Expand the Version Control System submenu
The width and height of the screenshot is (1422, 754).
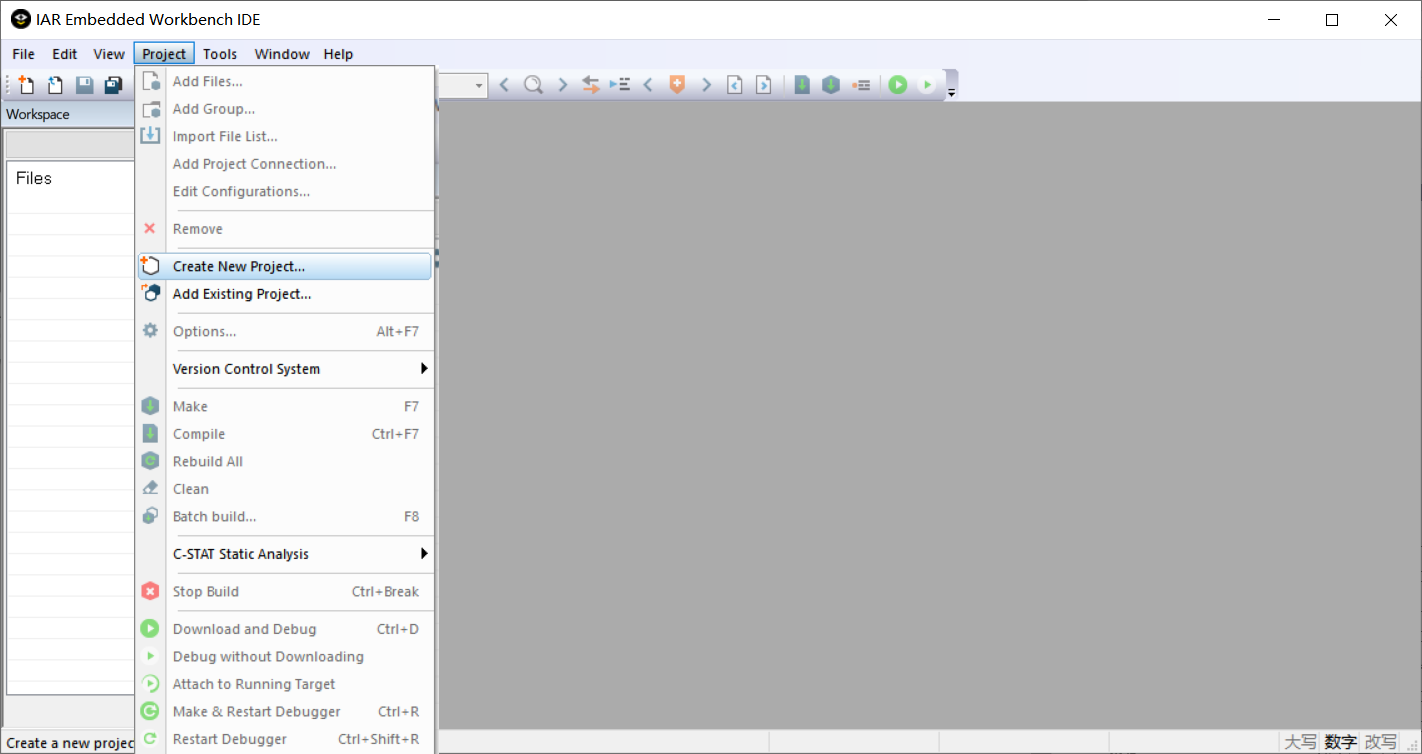(x=248, y=369)
